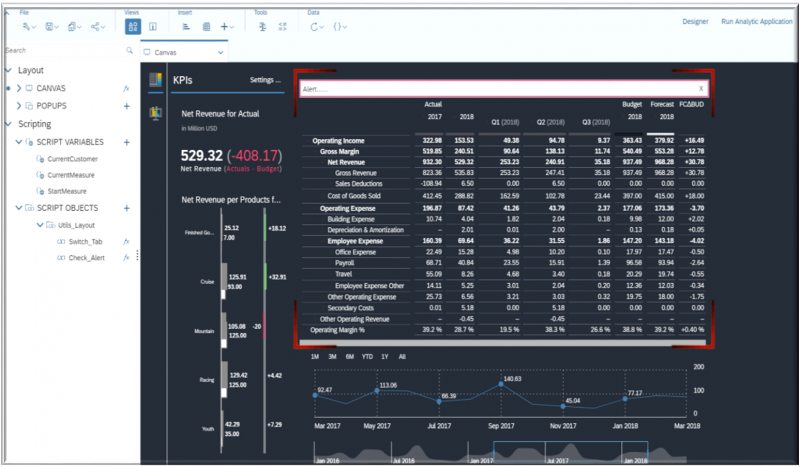
Task: Open the Data refresh dropdown
Action: click(x=317, y=27)
